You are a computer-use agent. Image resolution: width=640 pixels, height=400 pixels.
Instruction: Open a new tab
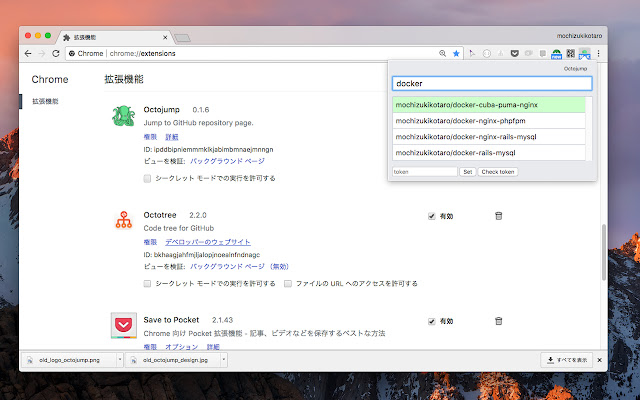(182, 38)
